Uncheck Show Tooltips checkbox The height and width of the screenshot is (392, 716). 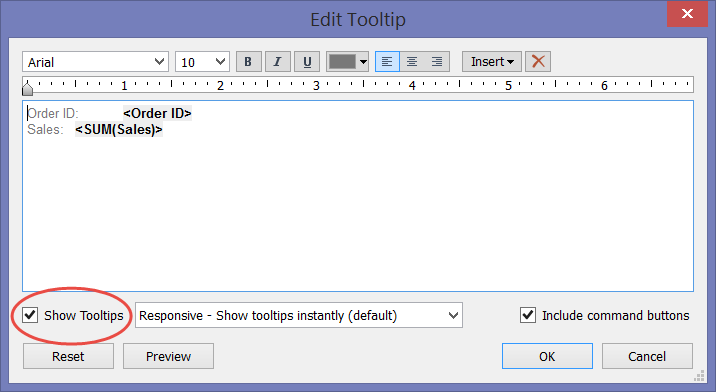click(x=30, y=315)
